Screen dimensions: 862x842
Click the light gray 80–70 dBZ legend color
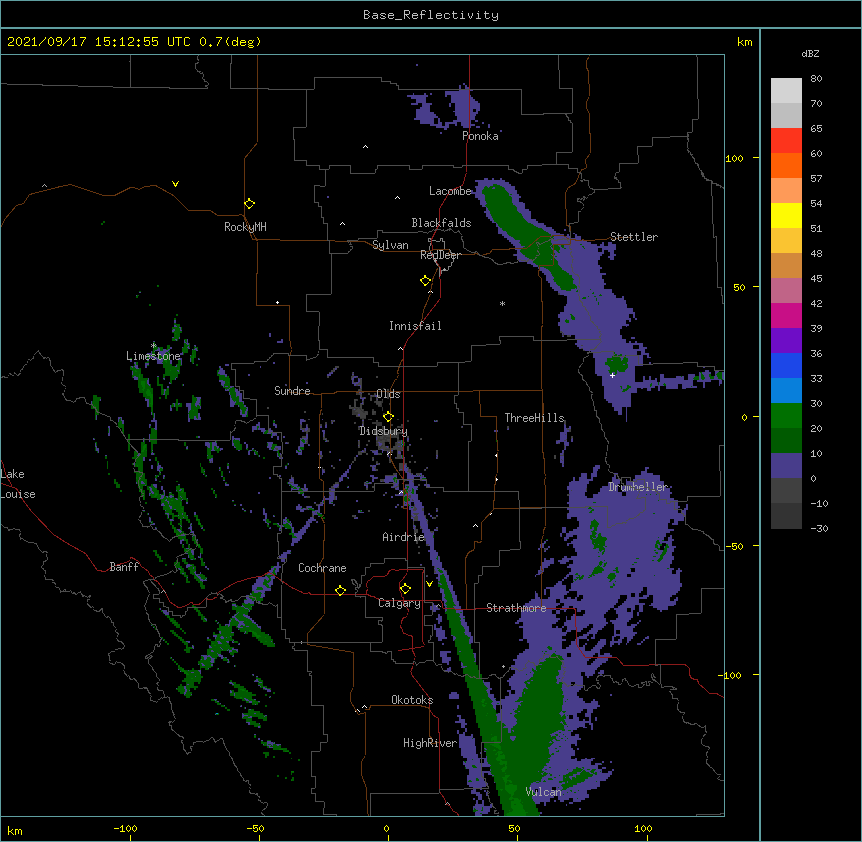click(786, 91)
